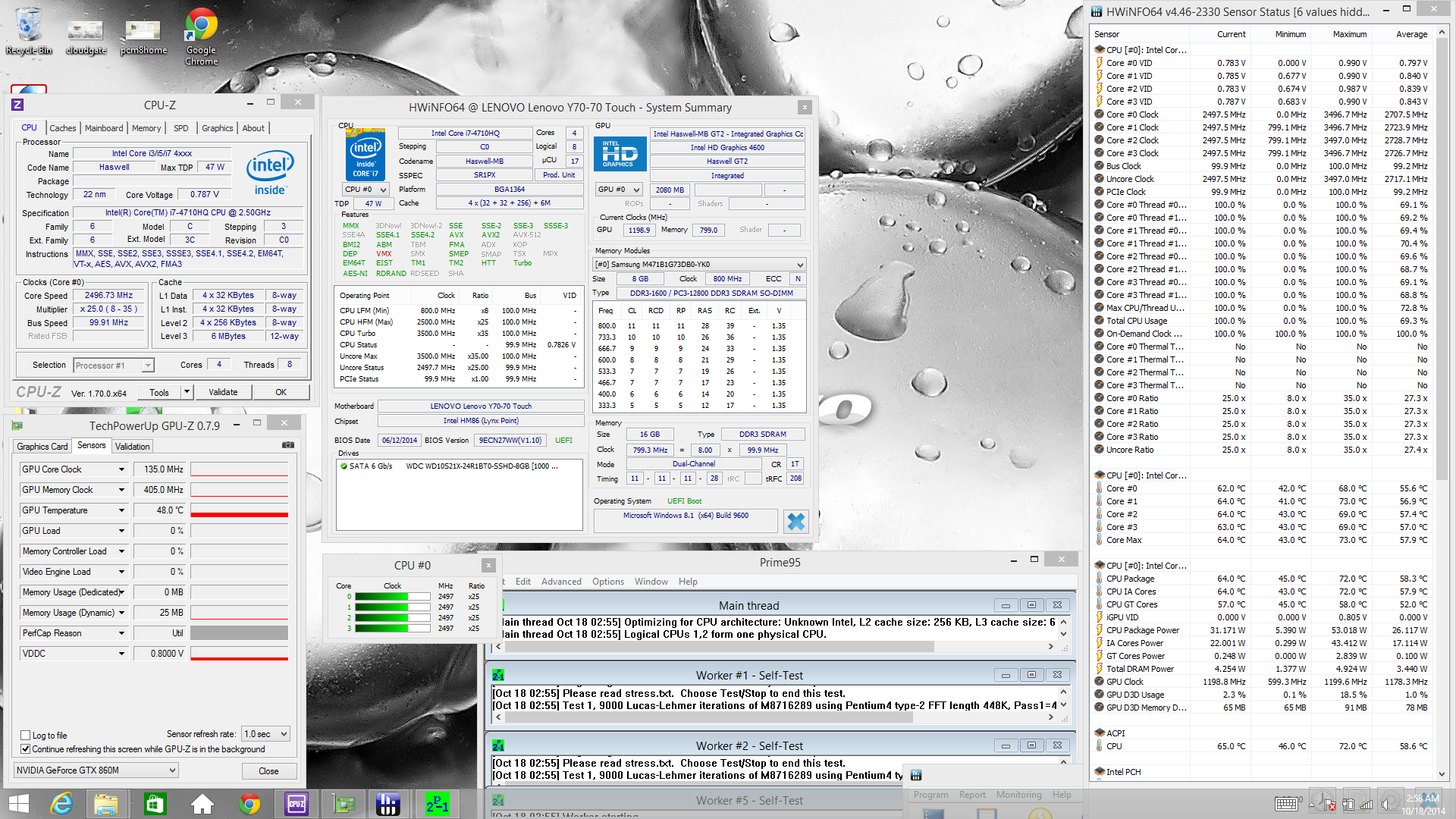Click the Intel Core i7 logo in HWiNFO
Screen dimensions: 1456x819
(x=366, y=155)
